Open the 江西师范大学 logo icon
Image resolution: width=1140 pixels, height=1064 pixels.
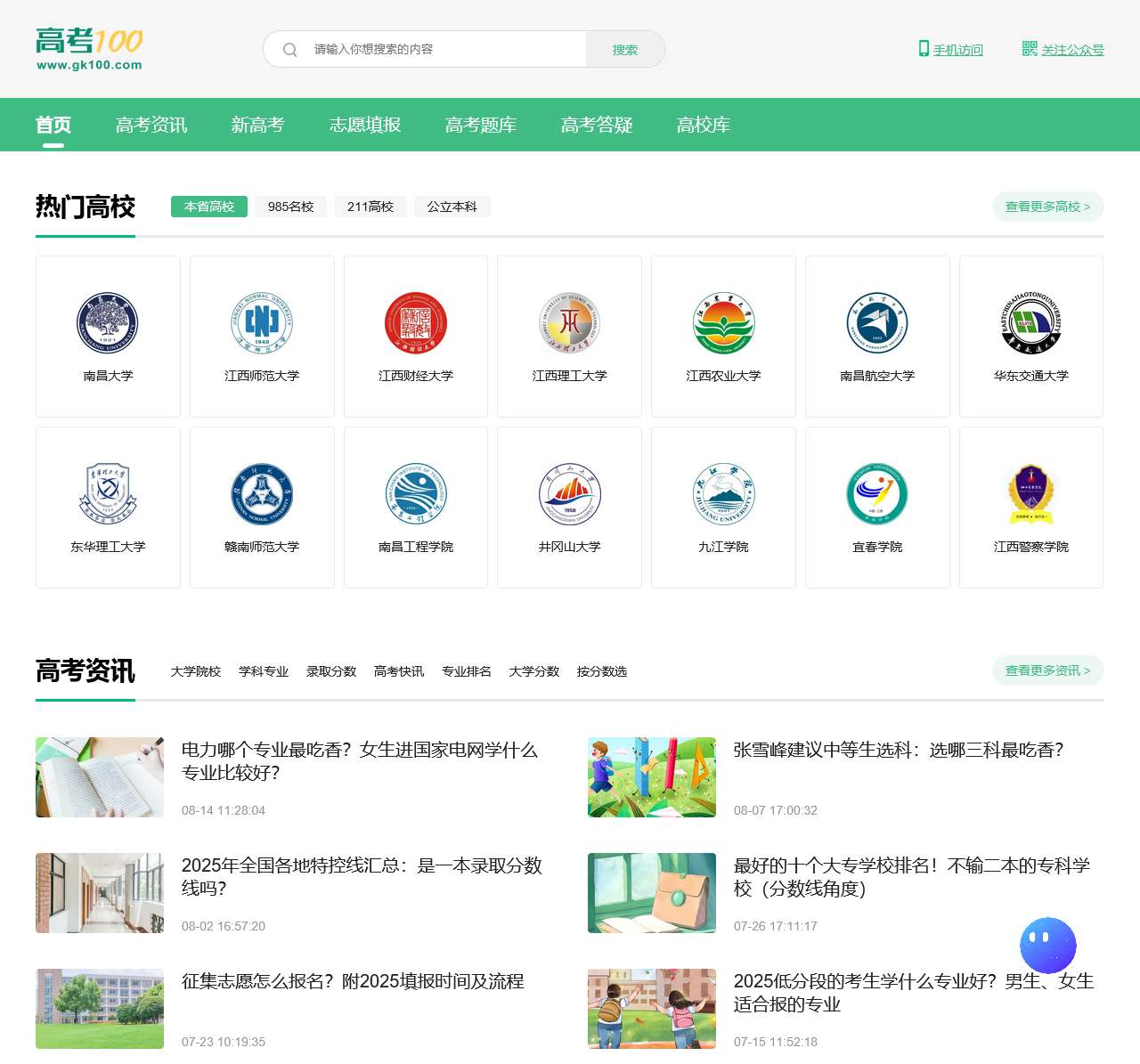[262, 322]
